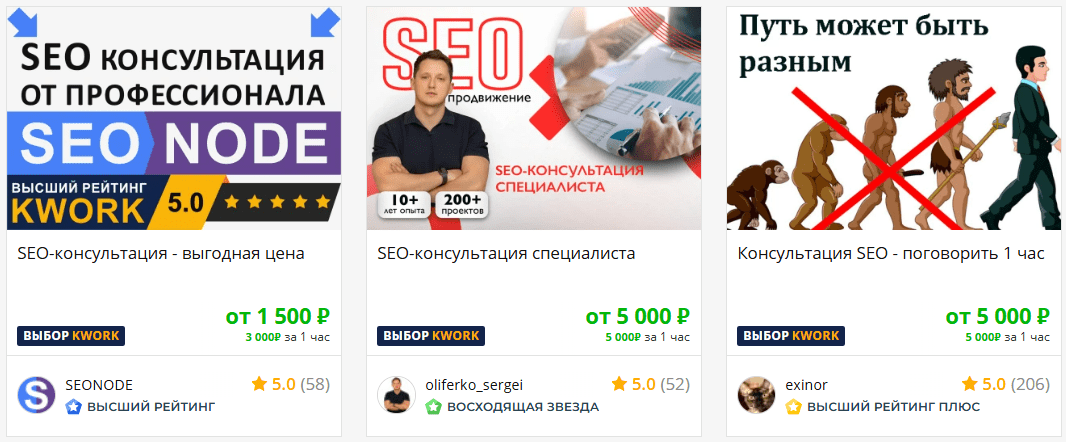Click the orange rating star for SEONODE

(x=259, y=384)
